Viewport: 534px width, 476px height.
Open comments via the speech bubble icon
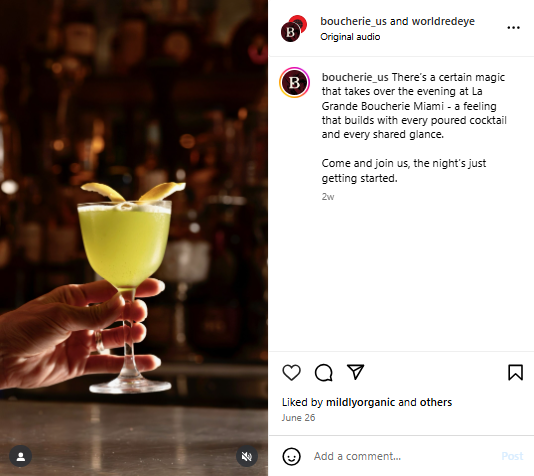coord(324,372)
